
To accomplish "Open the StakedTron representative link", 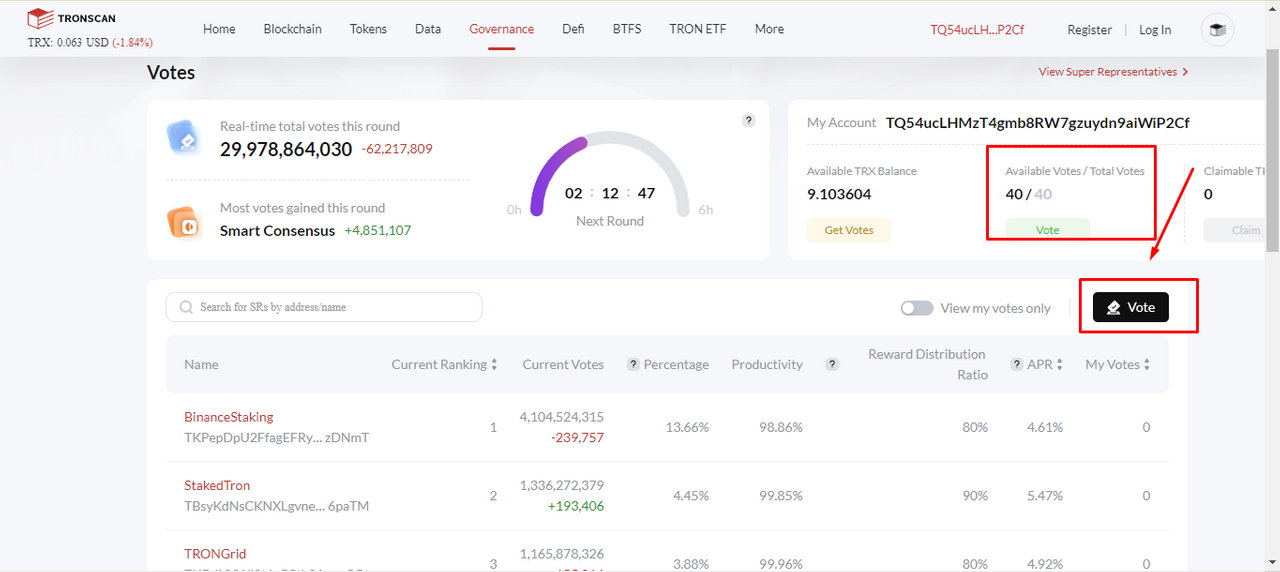I will coord(217,485).
